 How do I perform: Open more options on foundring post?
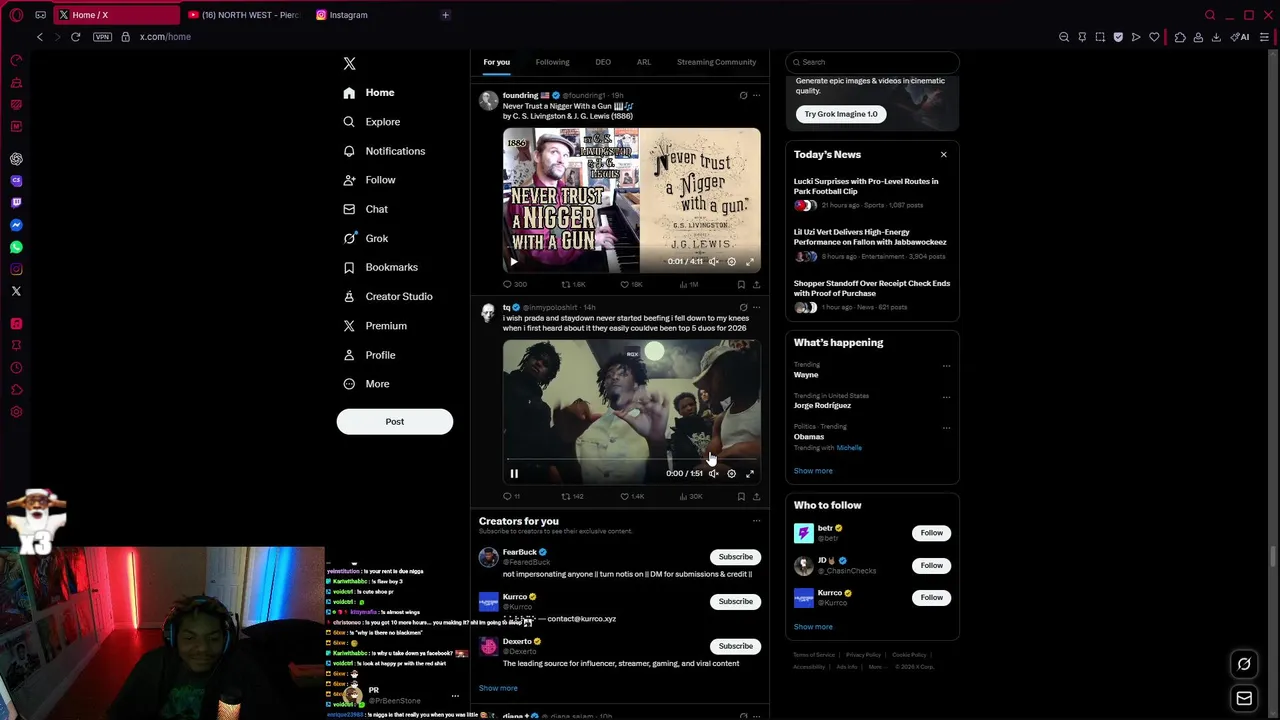(756, 96)
